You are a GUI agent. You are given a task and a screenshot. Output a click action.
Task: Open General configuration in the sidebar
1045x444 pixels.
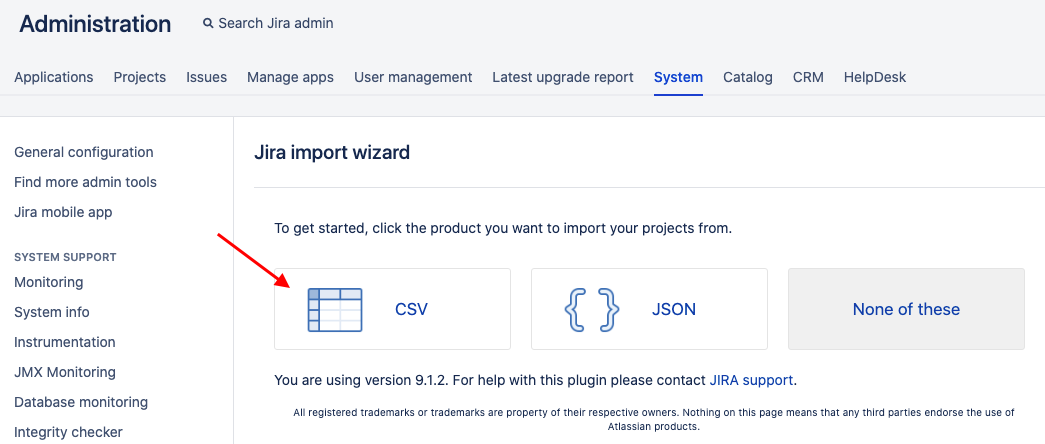84,152
